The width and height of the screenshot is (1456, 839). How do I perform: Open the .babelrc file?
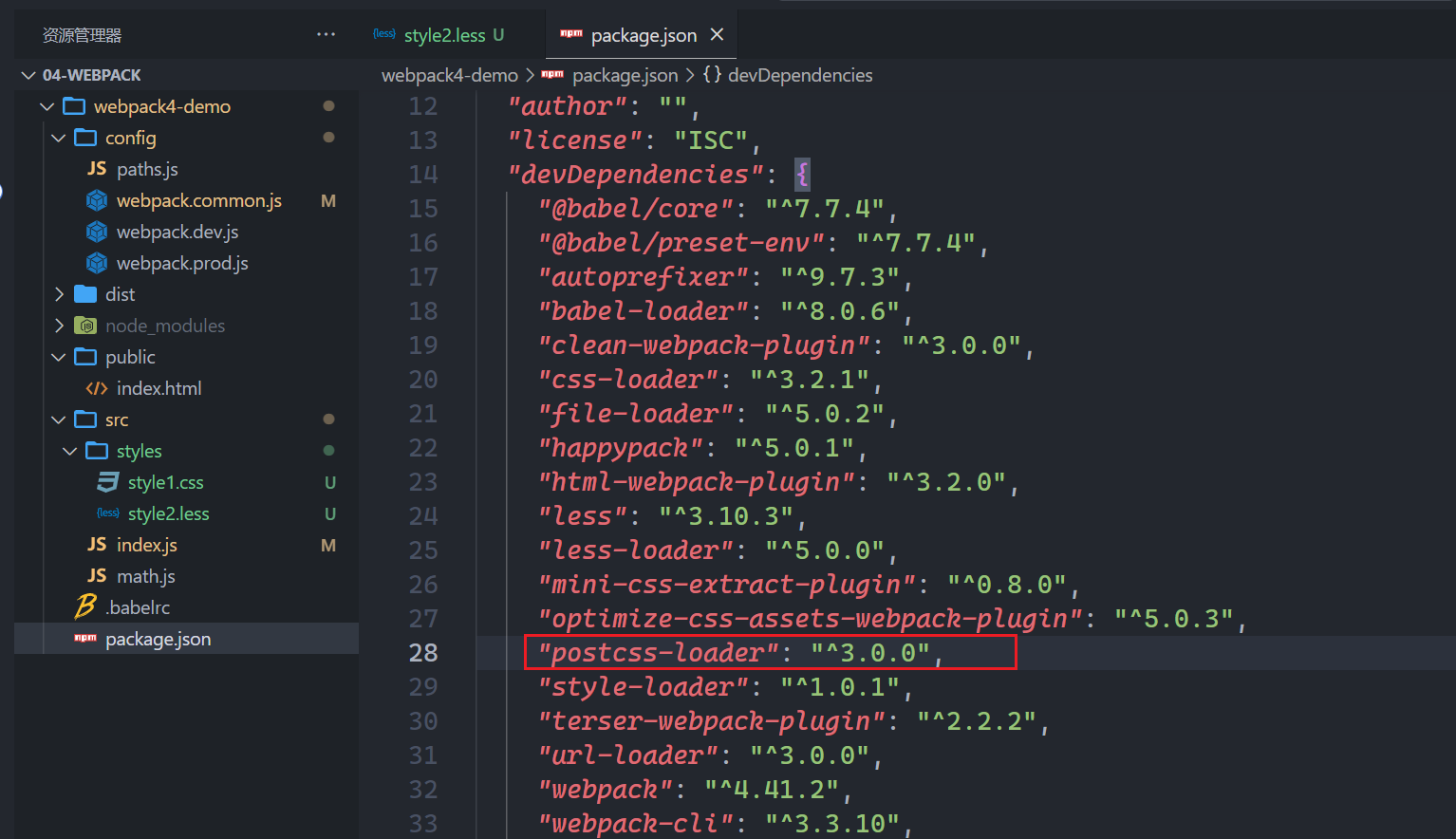tap(138, 607)
